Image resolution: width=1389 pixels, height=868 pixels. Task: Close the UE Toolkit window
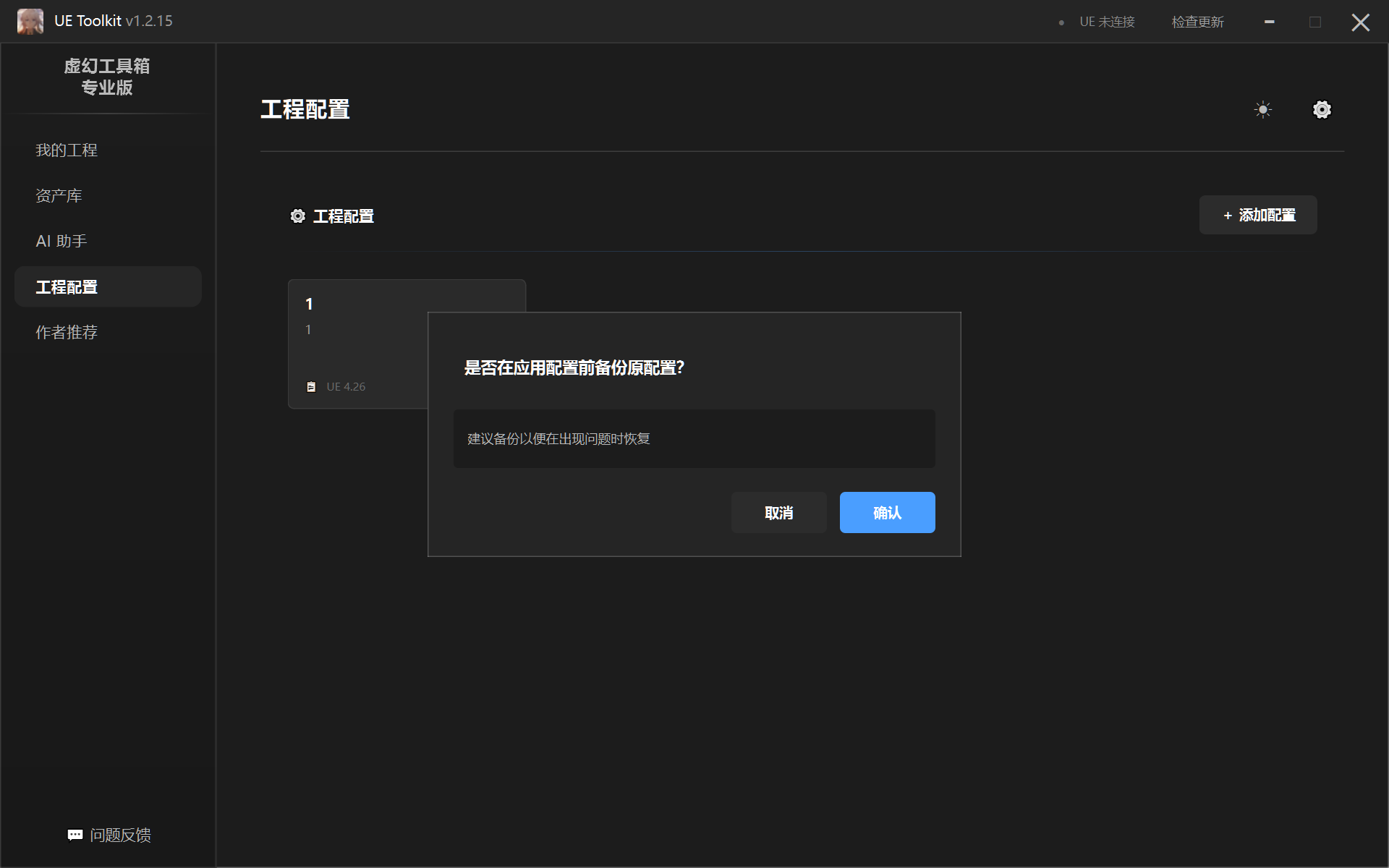tap(1361, 22)
